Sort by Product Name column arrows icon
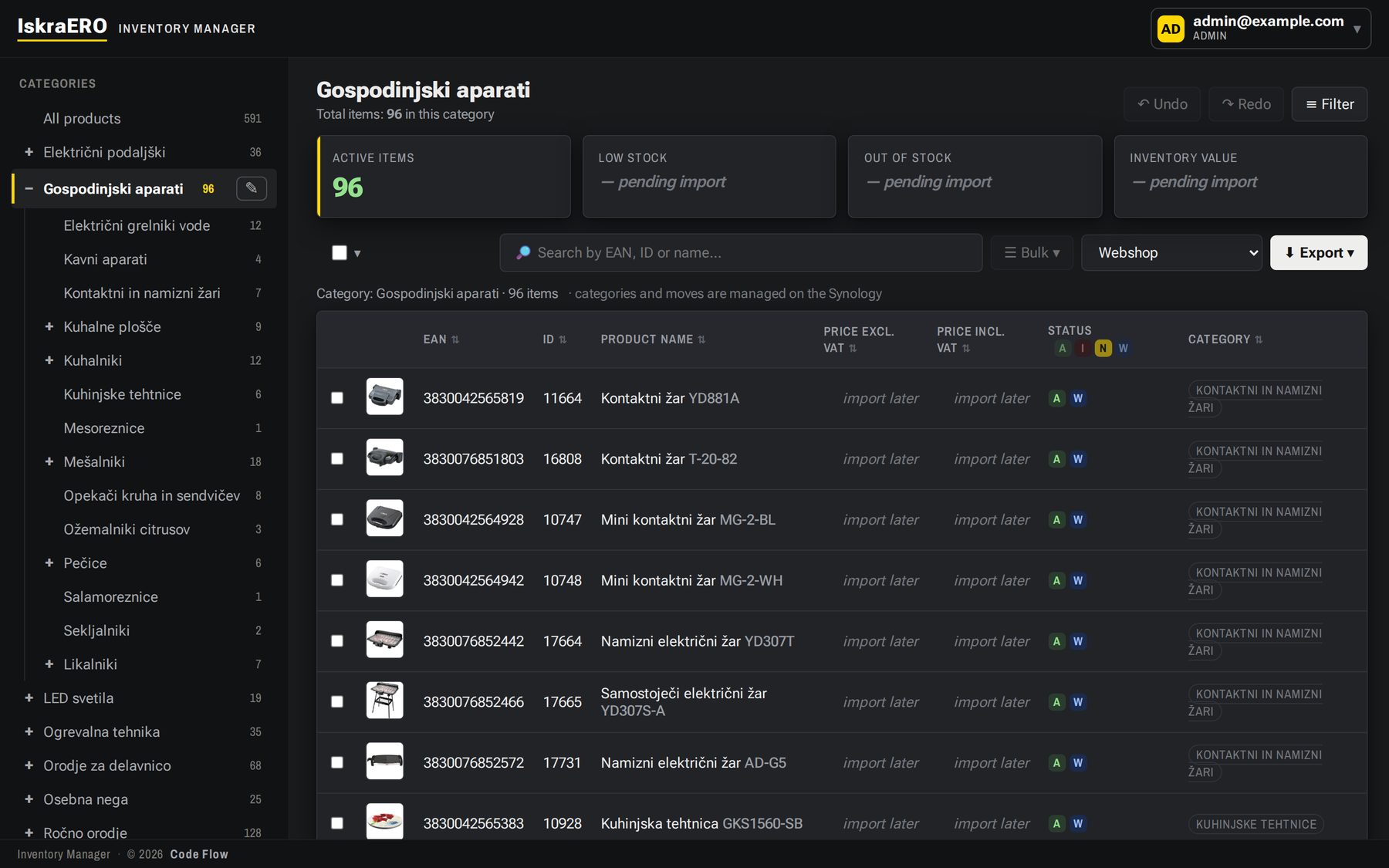 pos(701,339)
